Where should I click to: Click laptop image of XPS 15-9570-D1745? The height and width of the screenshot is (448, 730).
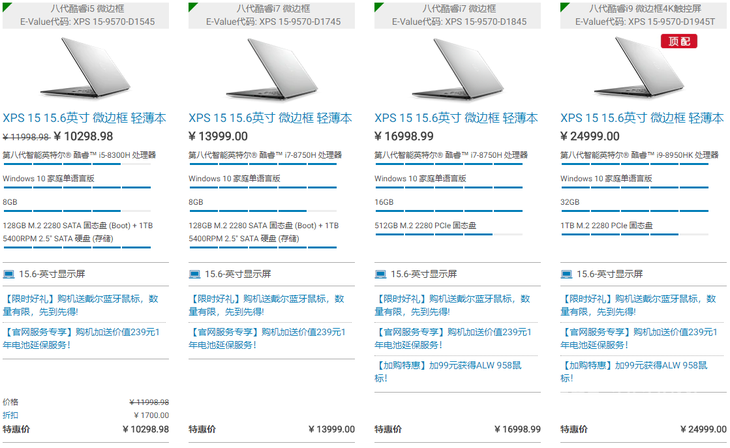(x=271, y=68)
